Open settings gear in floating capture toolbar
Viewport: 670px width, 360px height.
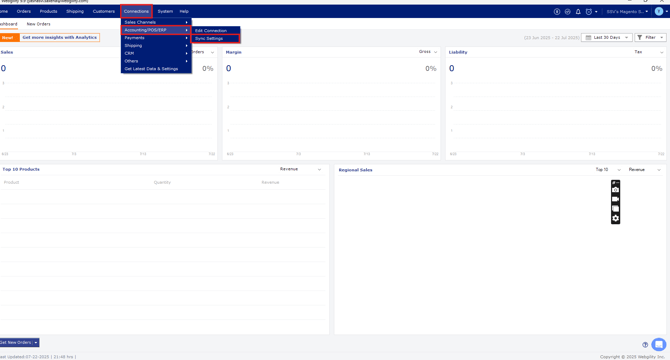coord(615,218)
